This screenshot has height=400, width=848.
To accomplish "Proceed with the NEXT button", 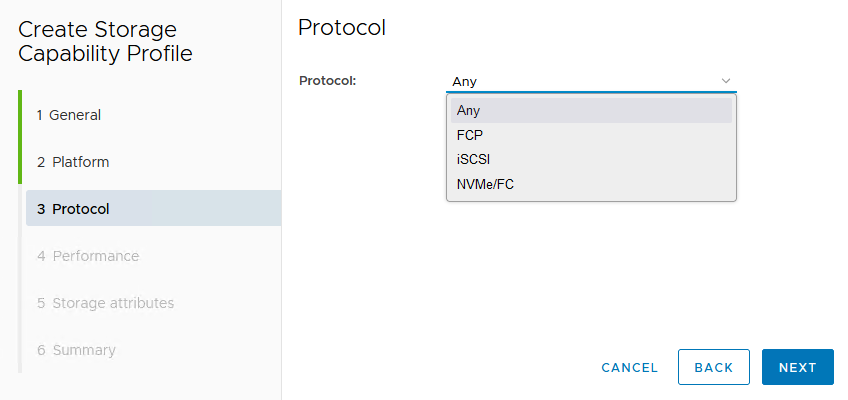I will point(797,367).
